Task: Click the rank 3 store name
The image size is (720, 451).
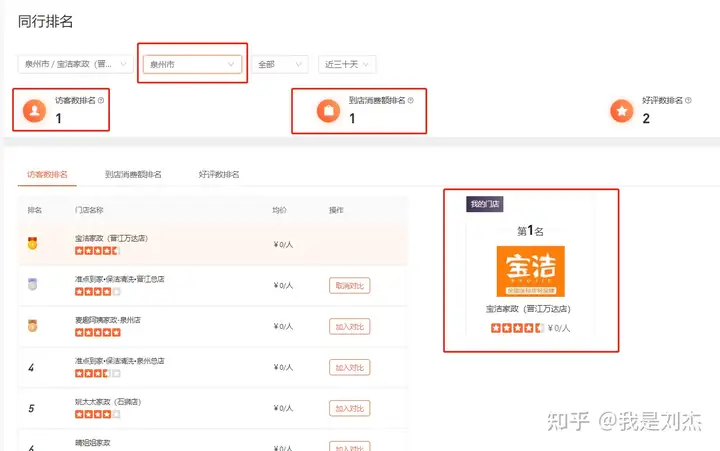Action: 108,320
